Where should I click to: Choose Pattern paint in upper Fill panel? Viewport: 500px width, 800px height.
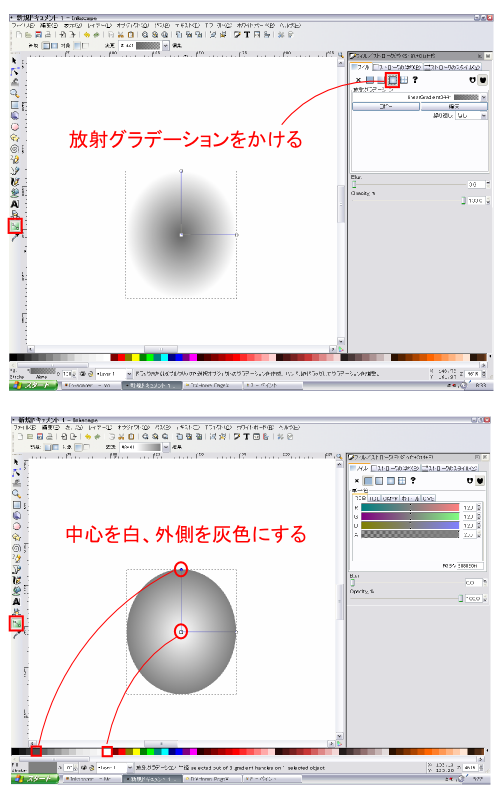point(404,80)
